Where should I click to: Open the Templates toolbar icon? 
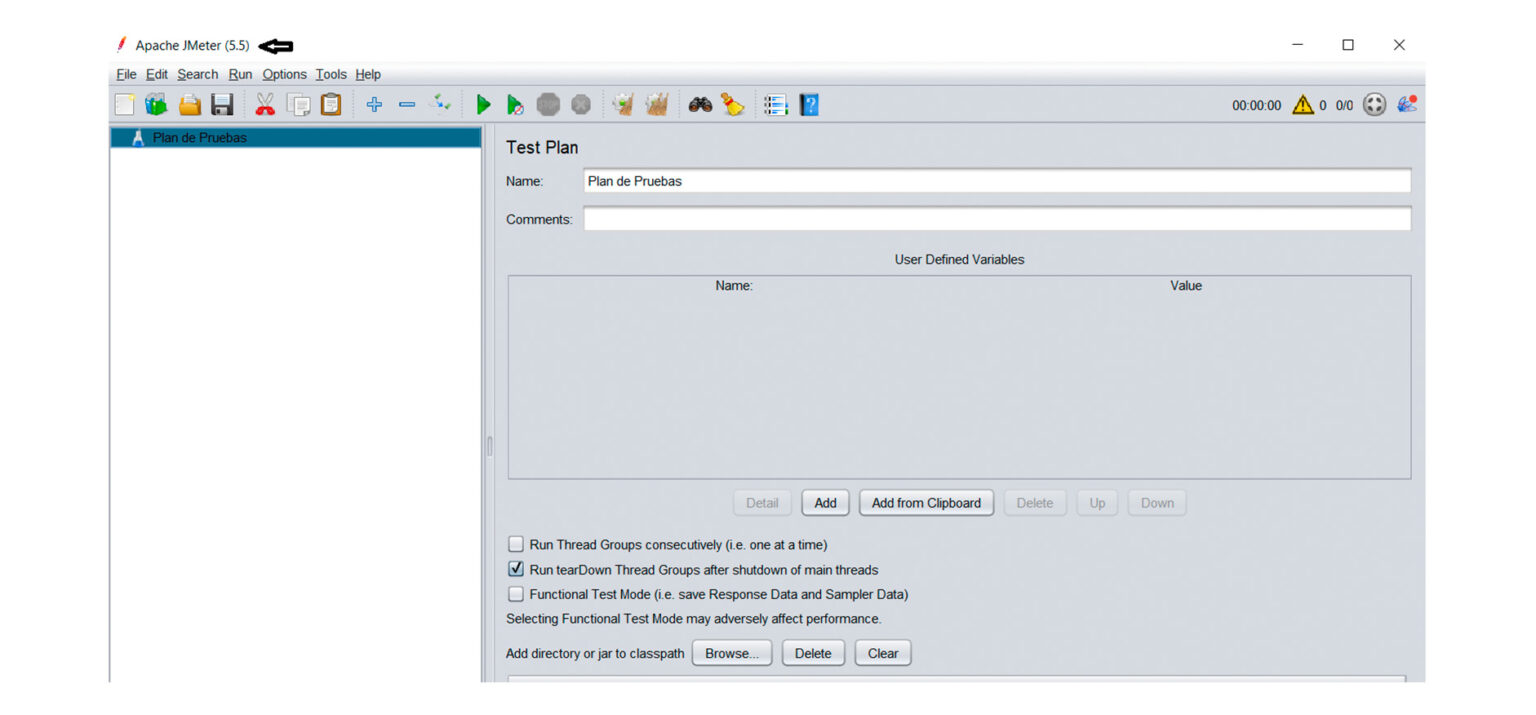click(x=155, y=104)
